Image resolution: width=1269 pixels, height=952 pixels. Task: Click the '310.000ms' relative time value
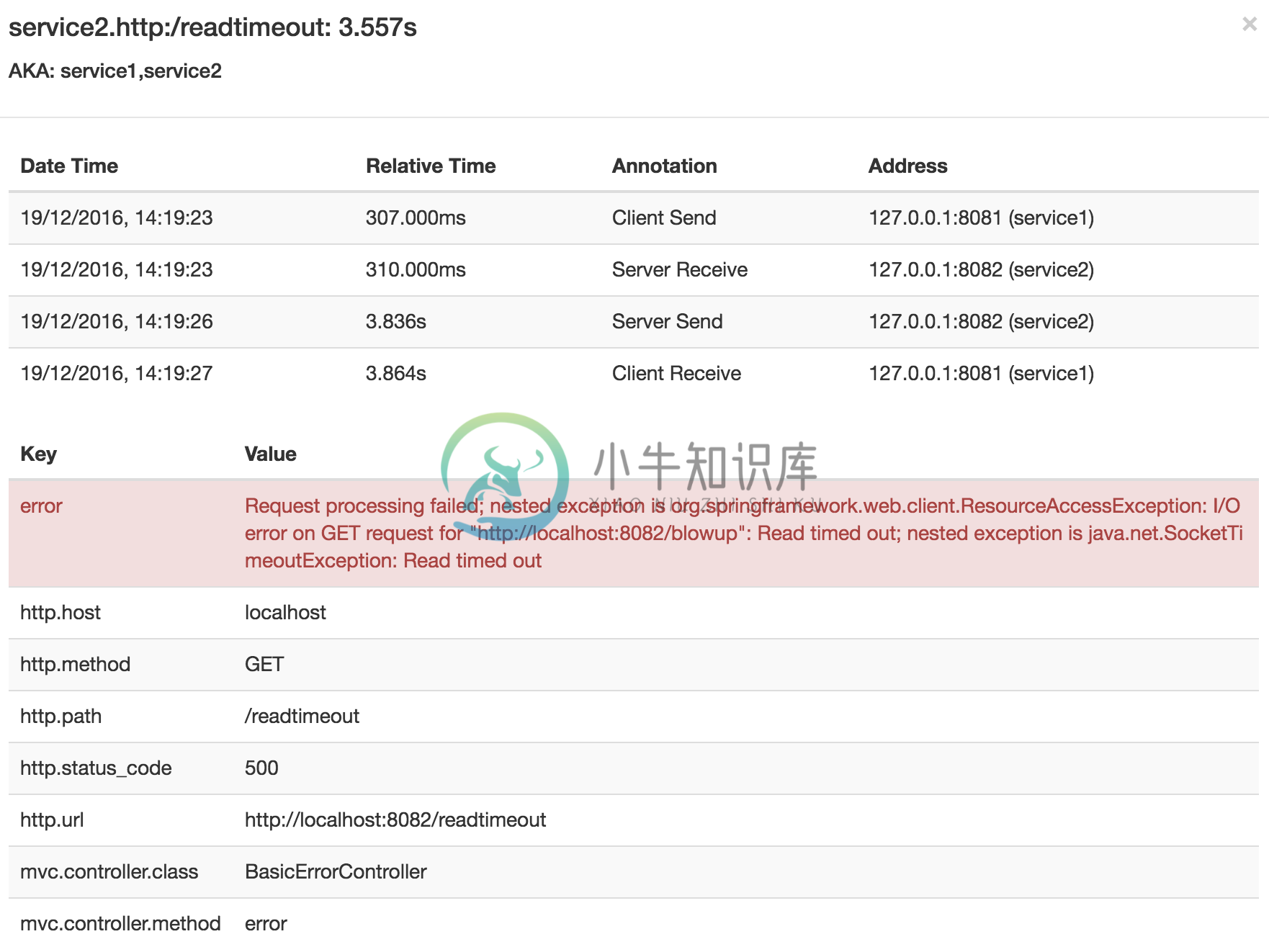416,269
